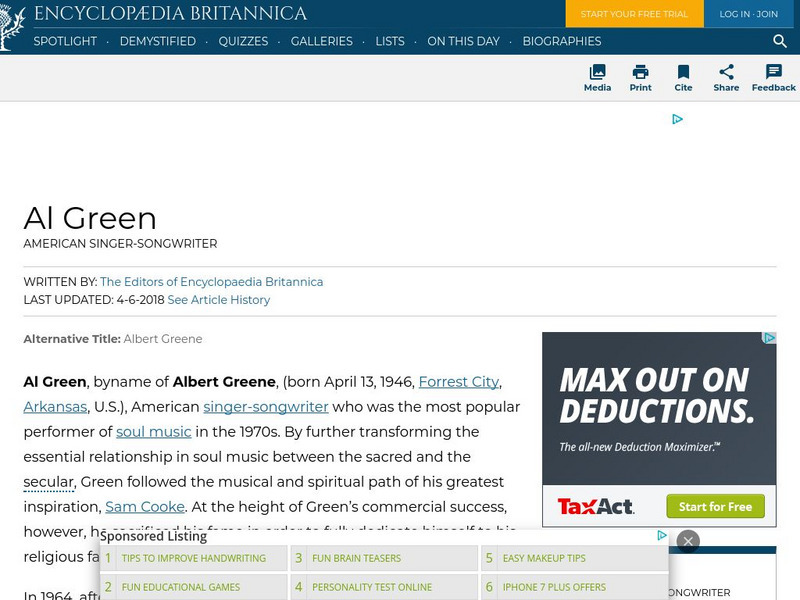Open the Spotlight menu
Image resolution: width=800 pixels, height=600 pixels.
pos(65,42)
